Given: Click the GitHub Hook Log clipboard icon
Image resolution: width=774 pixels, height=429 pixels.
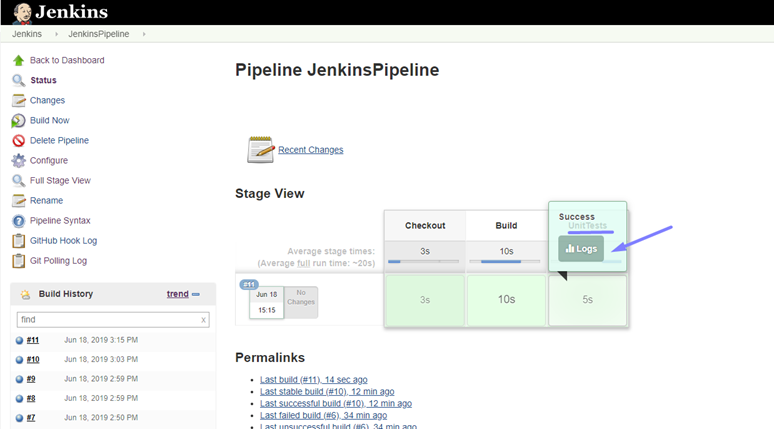Looking at the screenshot, I should [18, 241].
